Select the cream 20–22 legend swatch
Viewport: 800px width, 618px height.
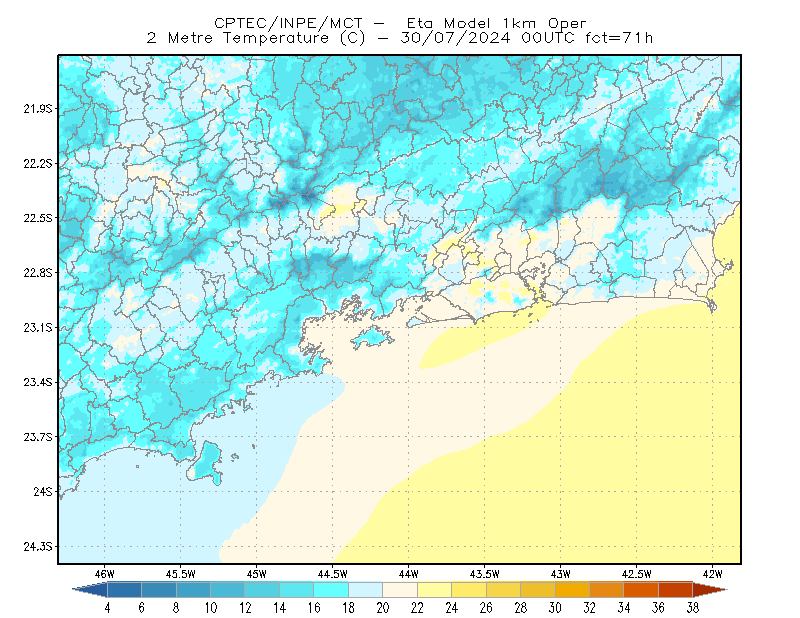coord(400,590)
